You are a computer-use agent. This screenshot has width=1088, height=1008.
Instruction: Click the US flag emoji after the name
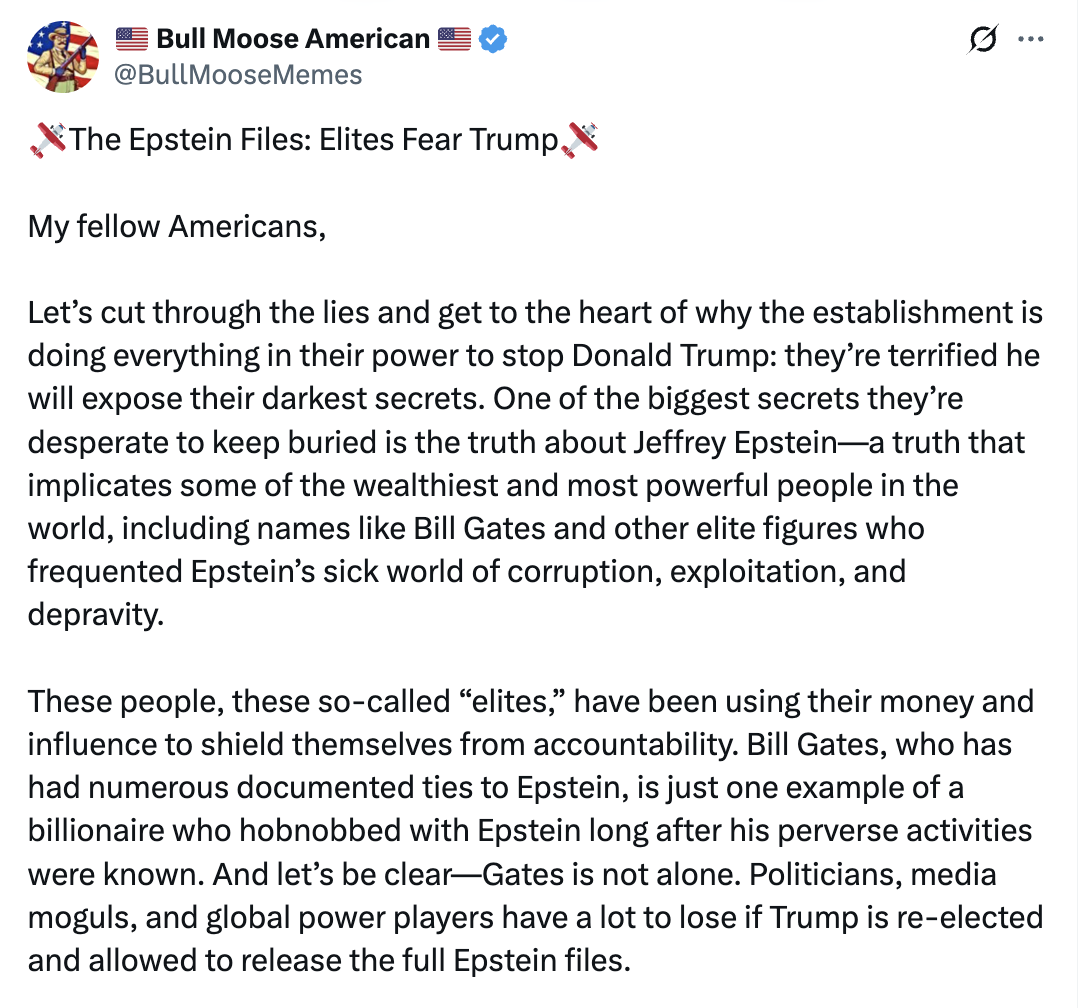[x=454, y=40]
